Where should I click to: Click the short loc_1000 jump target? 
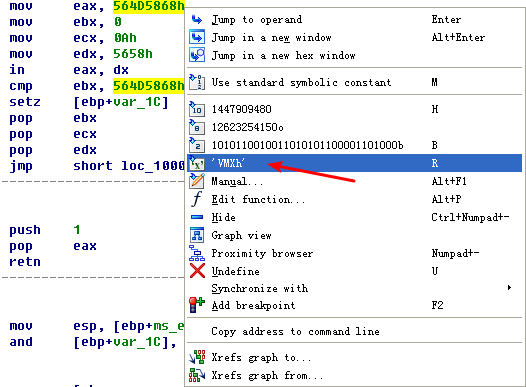click(x=129, y=166)
